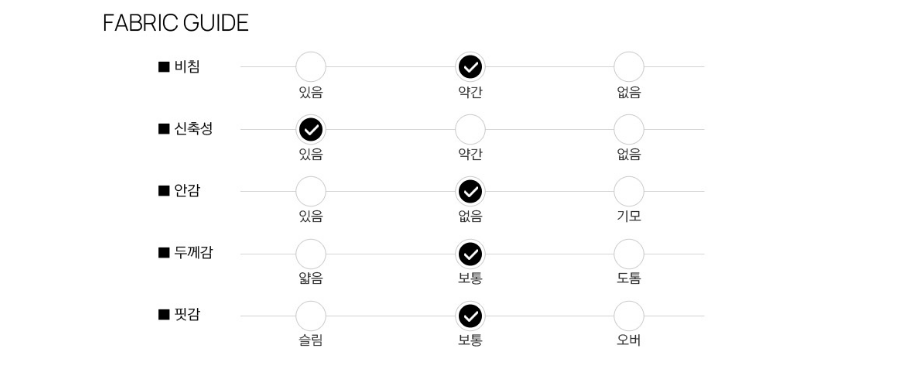Image resolution: width=904 pixels, height=375 pixels.
Task: Select 있음 circle in 비침 row
Action: (x=311, y=67)
